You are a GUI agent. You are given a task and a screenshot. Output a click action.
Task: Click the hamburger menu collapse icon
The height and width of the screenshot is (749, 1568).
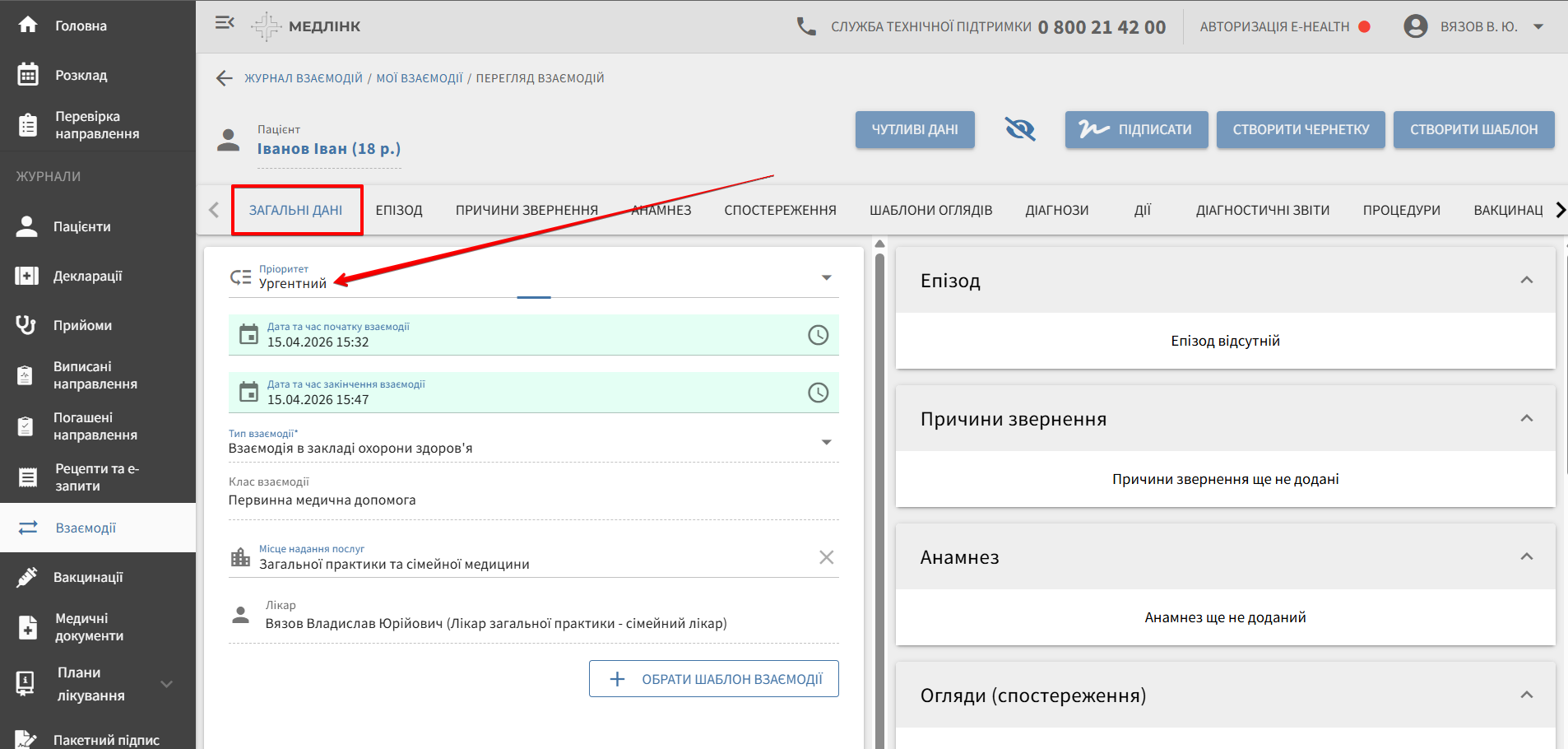(225, 23)
